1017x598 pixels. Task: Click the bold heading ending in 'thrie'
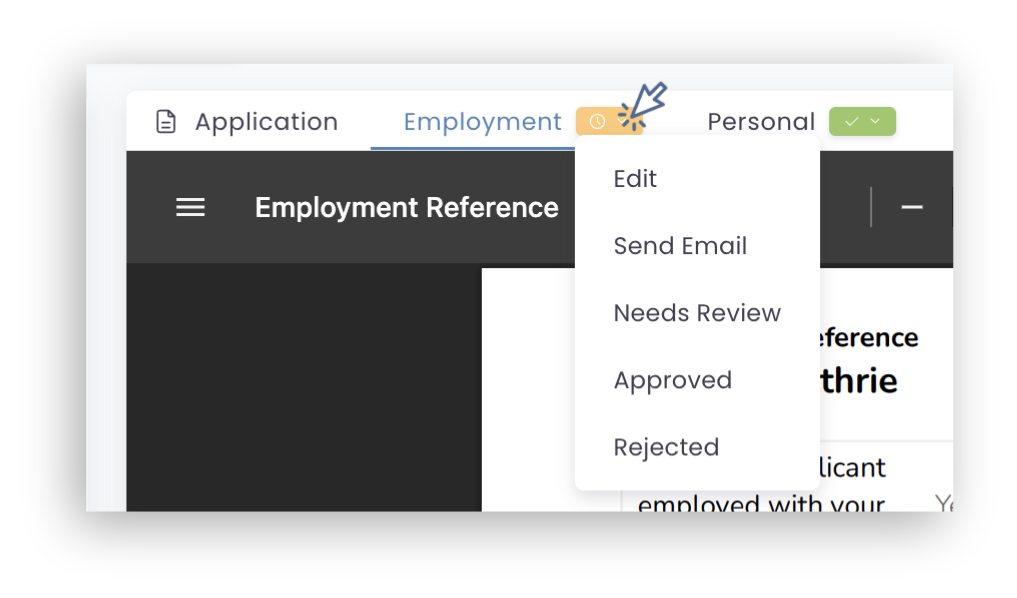[859, 381]
